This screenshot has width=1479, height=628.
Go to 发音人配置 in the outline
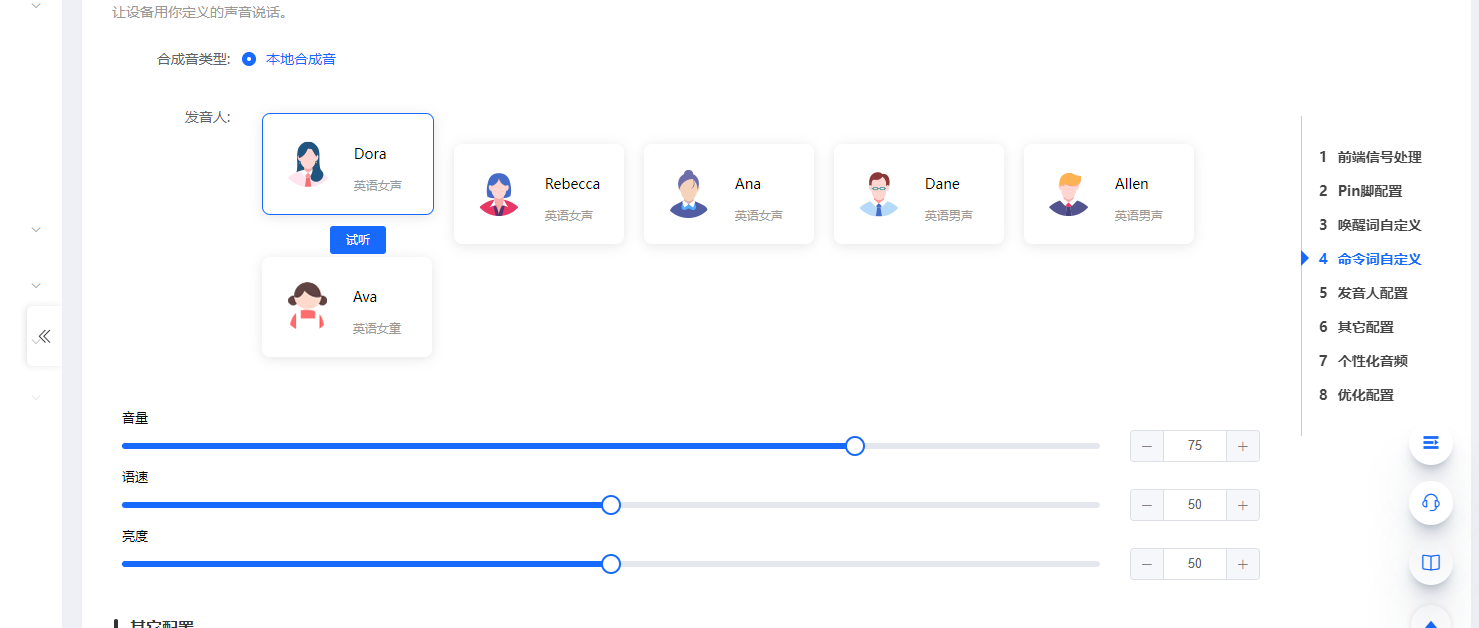pos(1372,293)
